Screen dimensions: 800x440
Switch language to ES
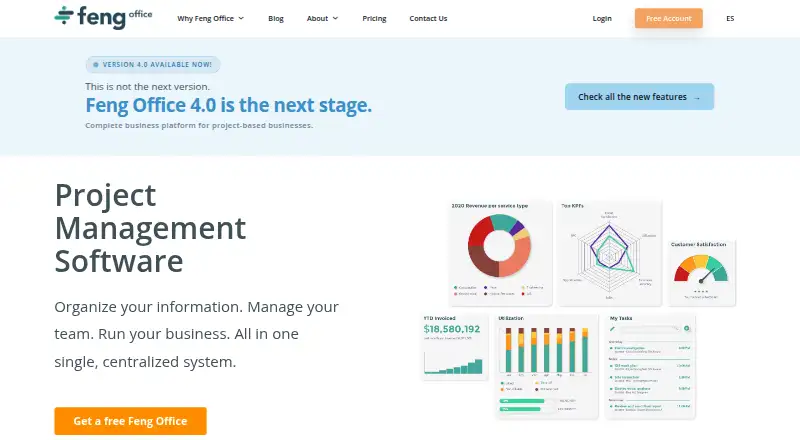tap(730, 18)
